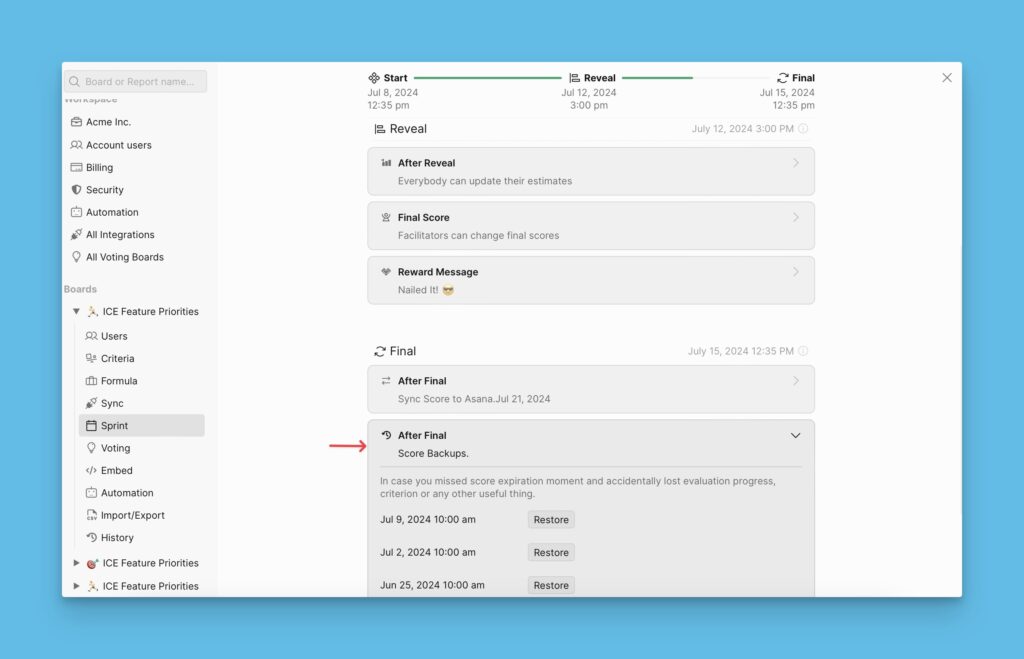The width and height of the screenshot is (1024, 659).
Task: Click the green progress bar between Start and Reveal
Action: point(487,77)
